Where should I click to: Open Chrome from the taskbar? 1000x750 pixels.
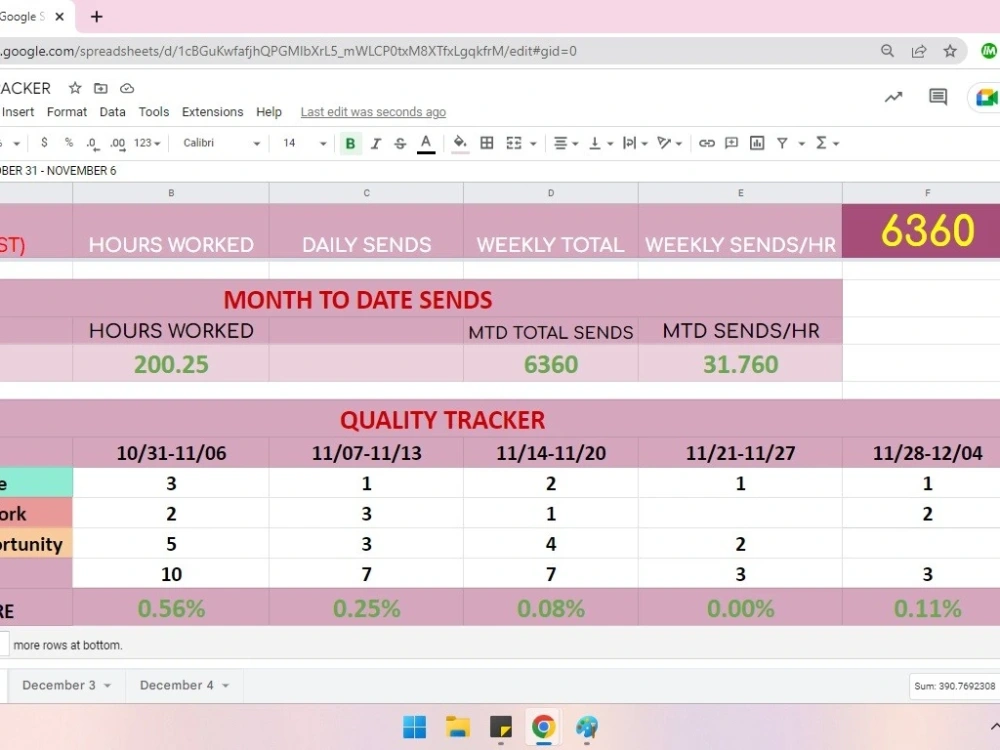(543, 728)
